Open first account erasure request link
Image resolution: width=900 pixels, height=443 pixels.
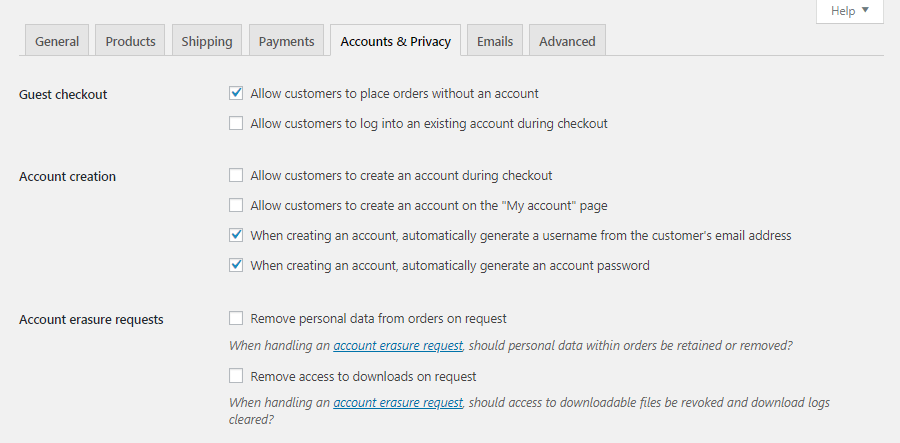(x=398, y=345)
